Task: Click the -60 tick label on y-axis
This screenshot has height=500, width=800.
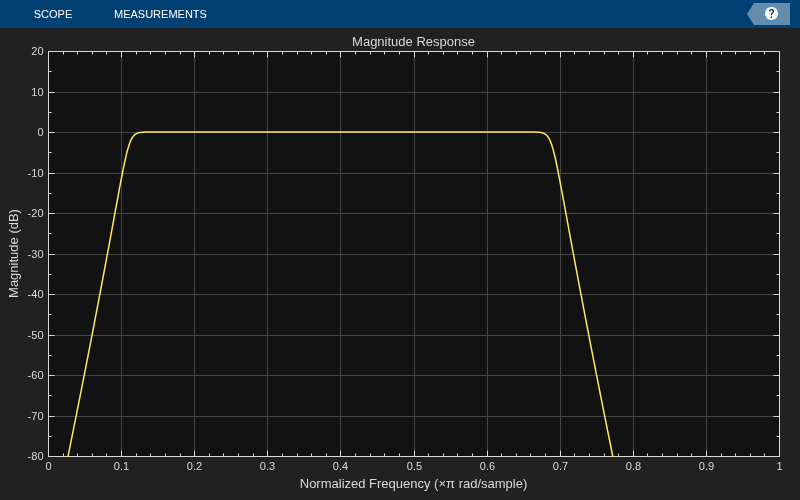Action: pos(36,375)
